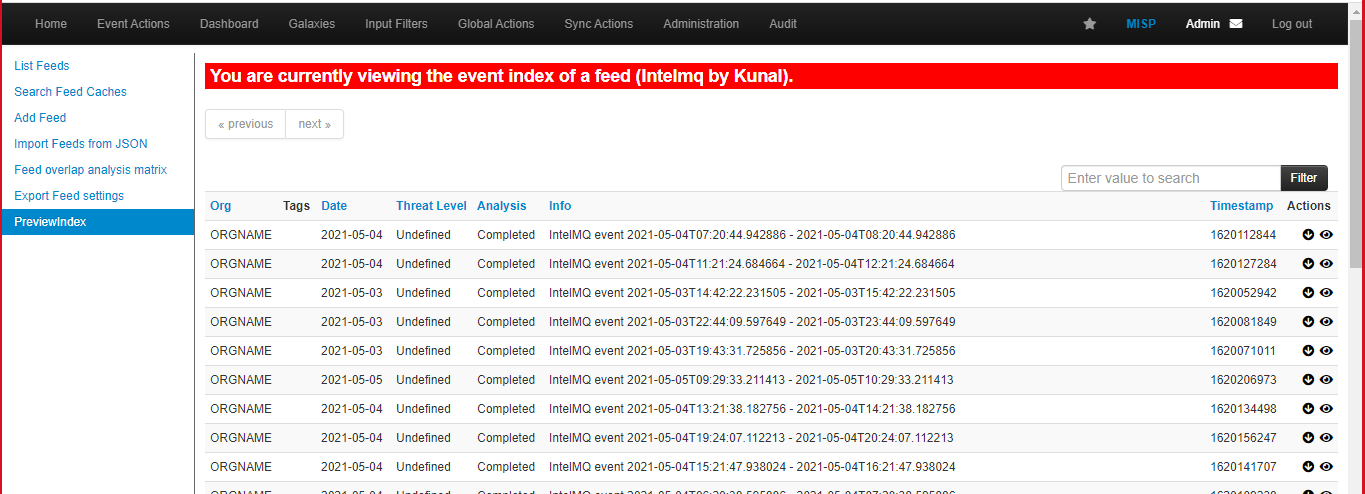Preview event 1620134498 using eye icon

coord(1327,409)
